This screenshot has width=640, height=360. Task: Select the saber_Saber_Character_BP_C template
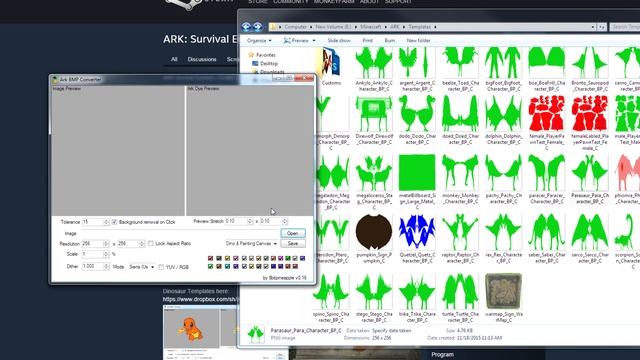coord(547,238)
